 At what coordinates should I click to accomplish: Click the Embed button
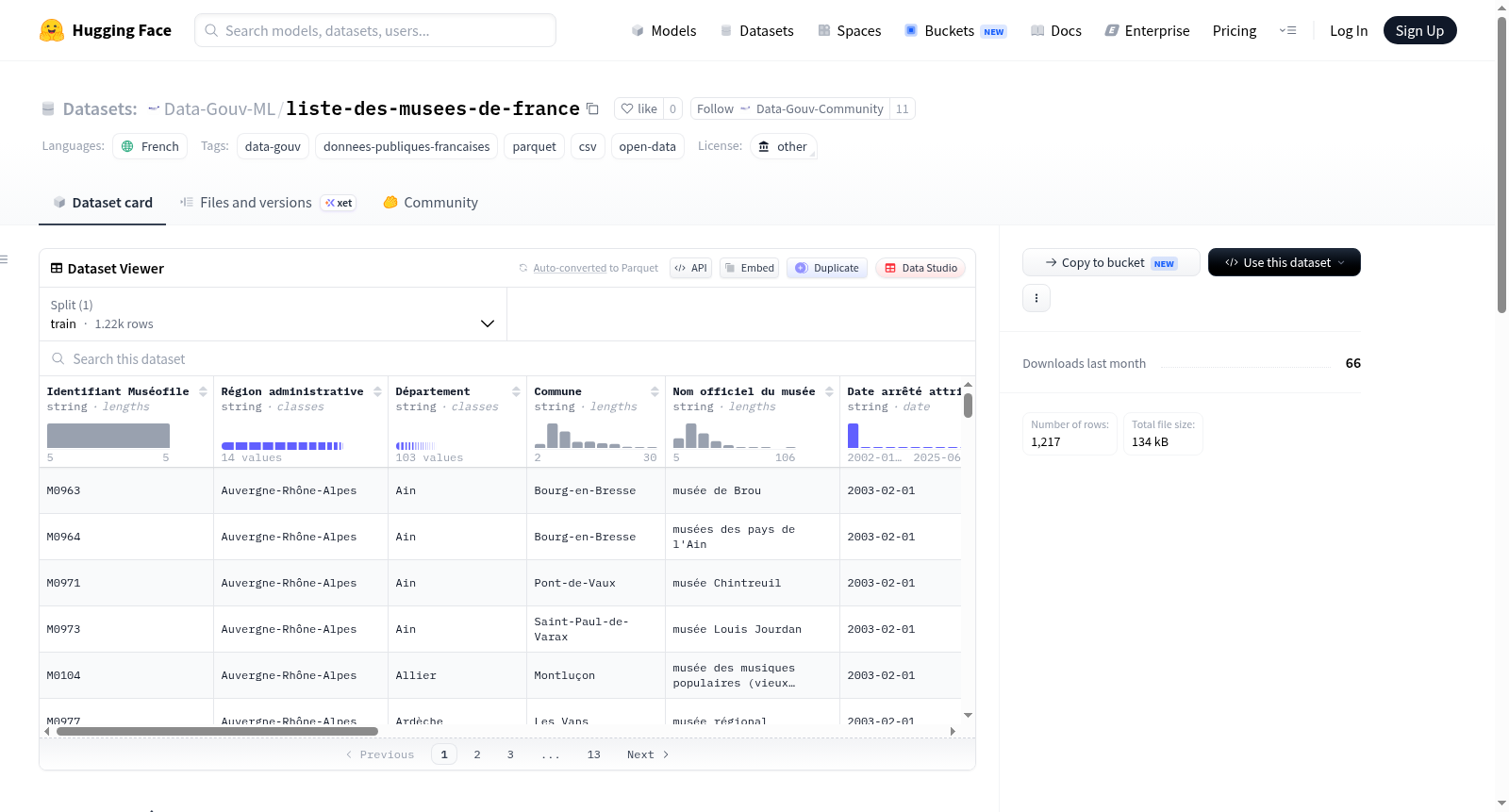pos(749,268)
